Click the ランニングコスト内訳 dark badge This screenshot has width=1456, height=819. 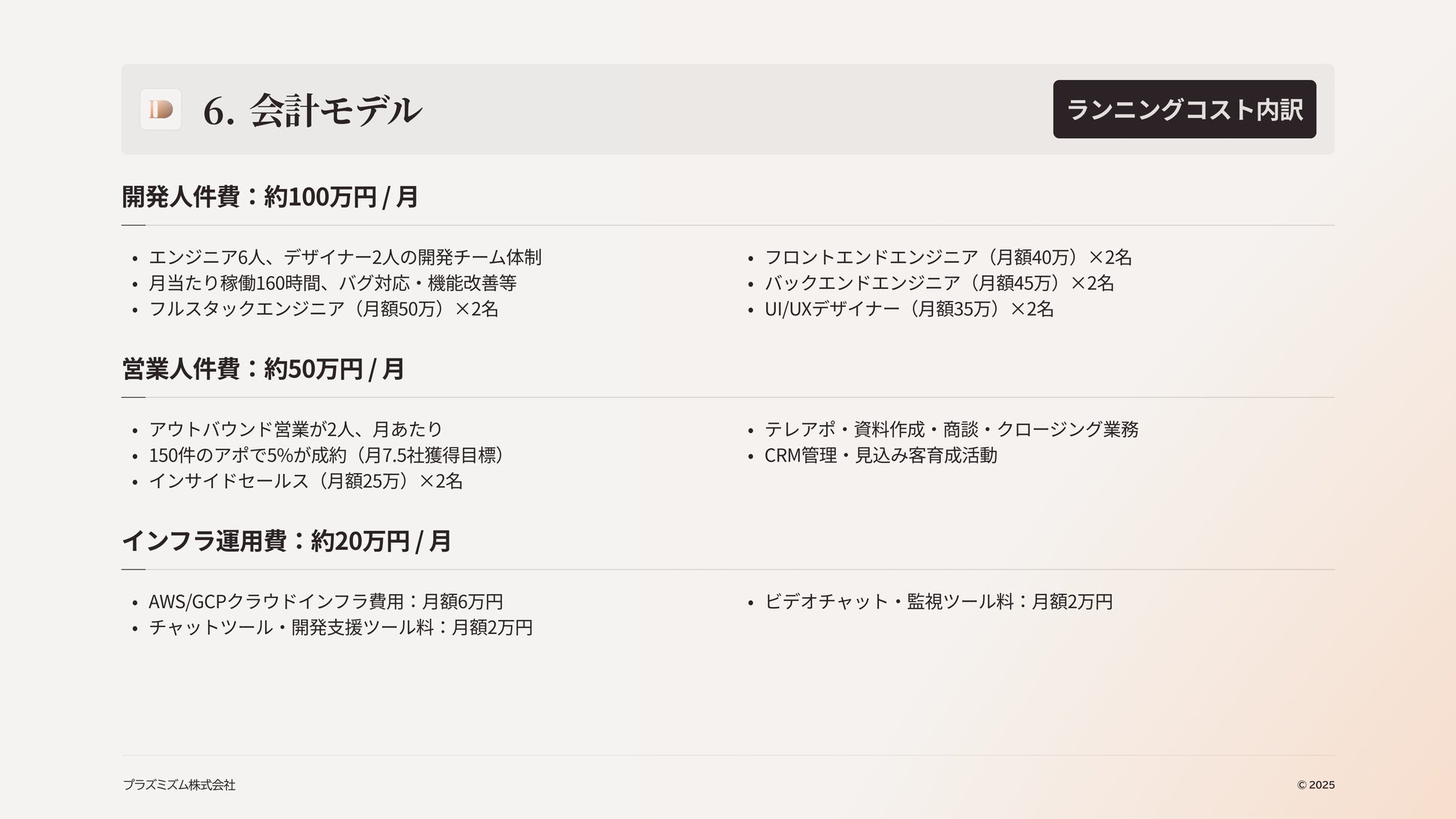coord(1184,110)
